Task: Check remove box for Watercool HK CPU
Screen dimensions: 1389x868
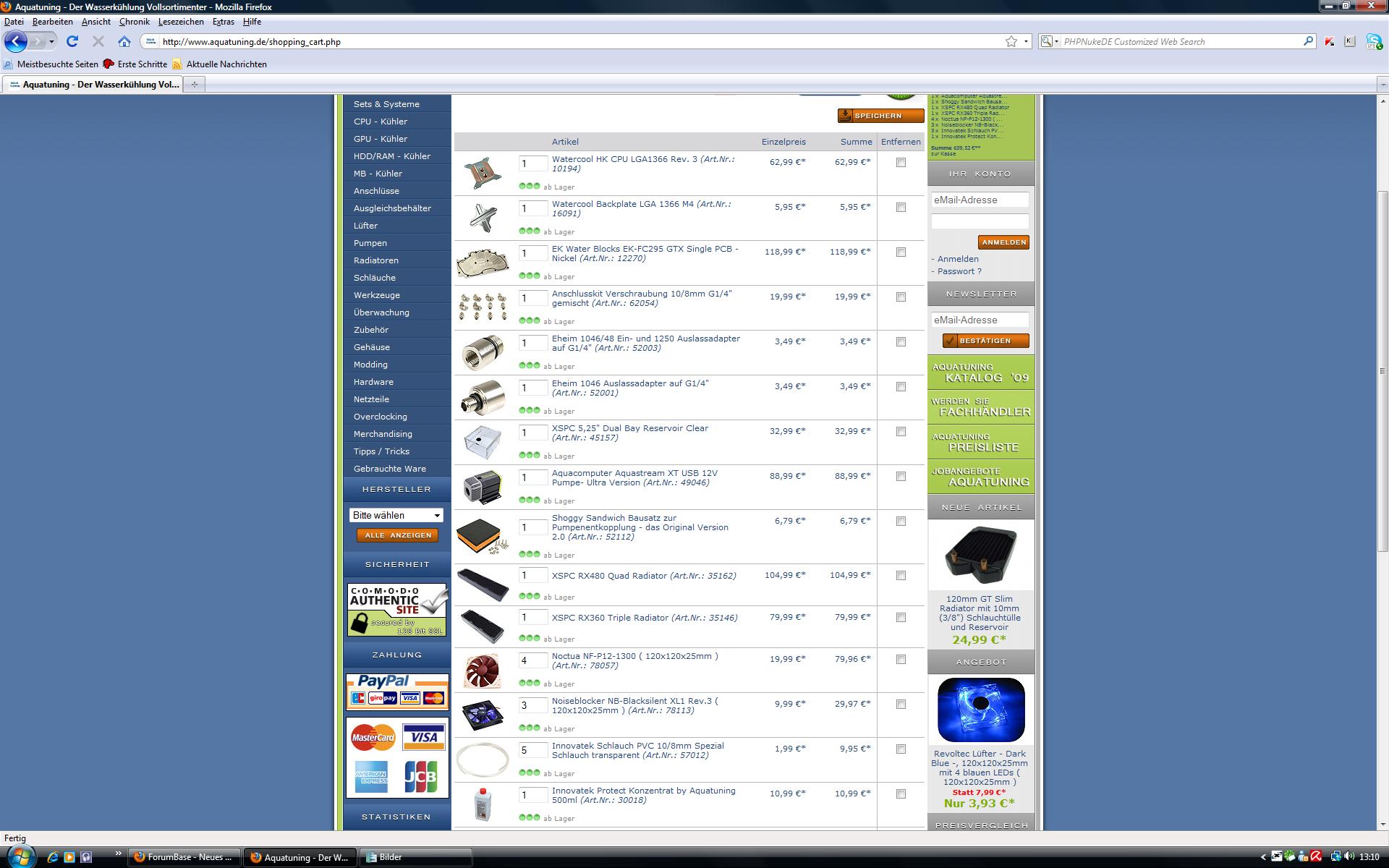Action: click(901, 163)
